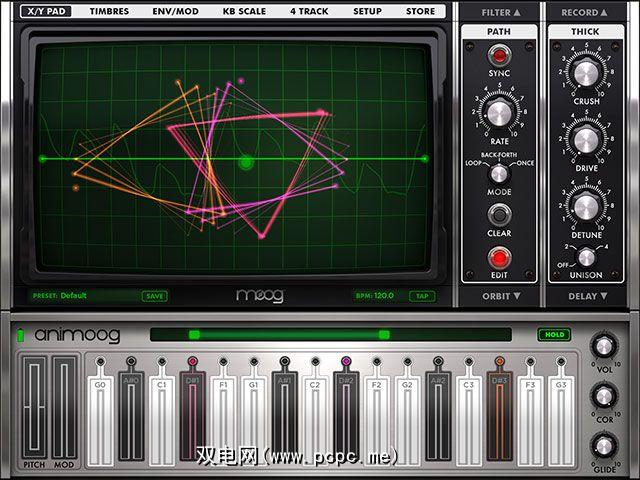Play the G0 key
Image resolution: width=640 pixels, height=480 pixels.
(x=100, y=420)
